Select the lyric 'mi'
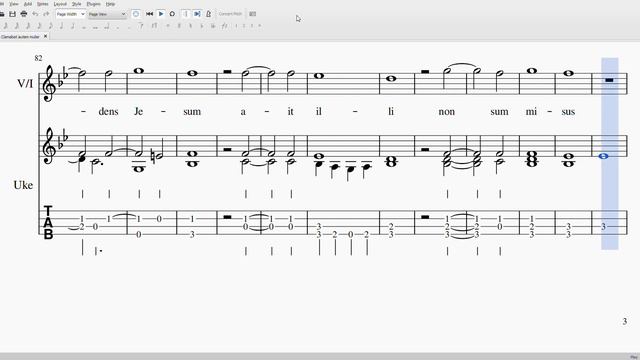The height and width of the screenshot is (360, 640). click(531, 111)
